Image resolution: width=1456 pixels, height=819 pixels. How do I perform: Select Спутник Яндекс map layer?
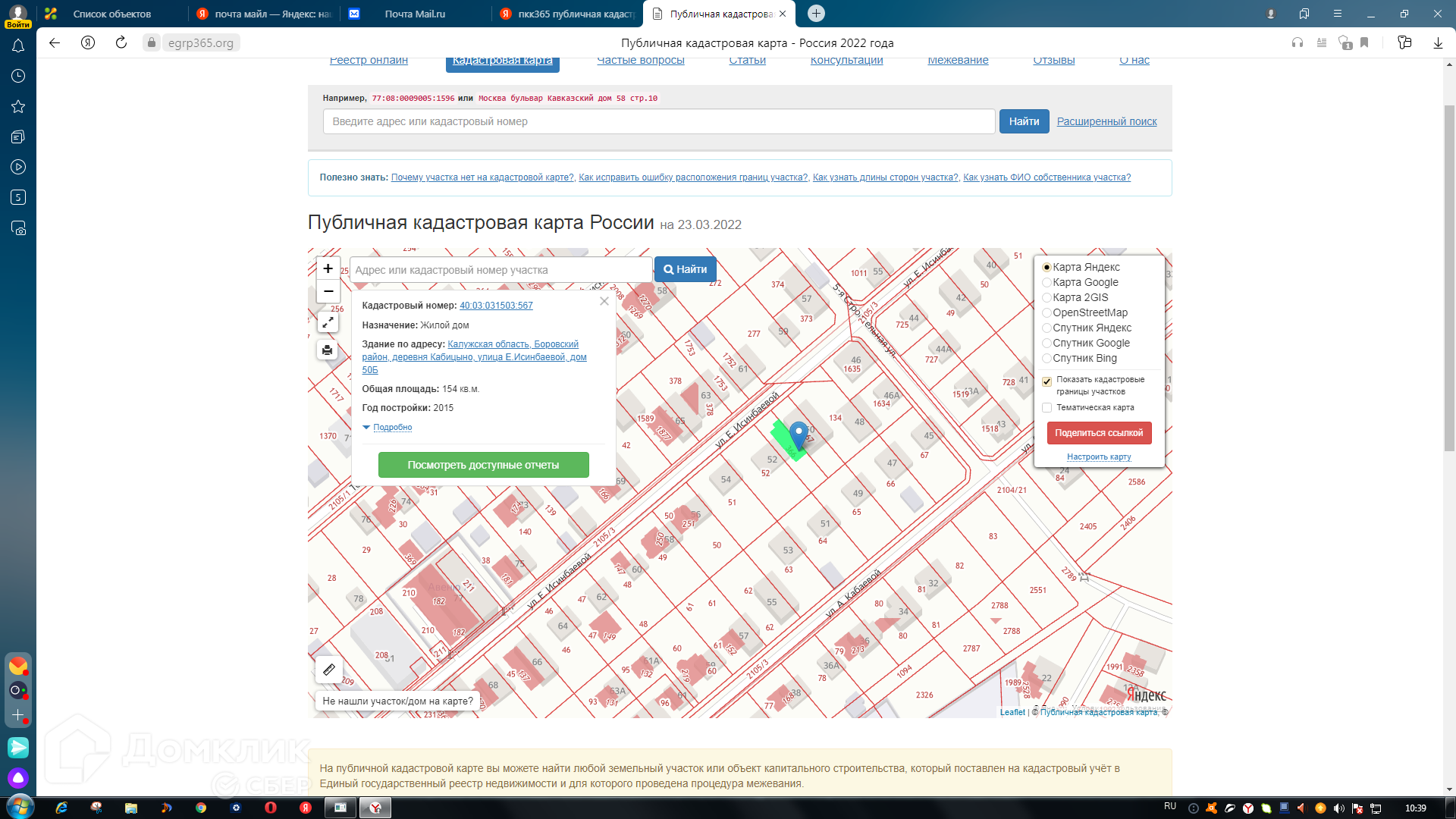pyautogui.click(x=1047, y=328)
